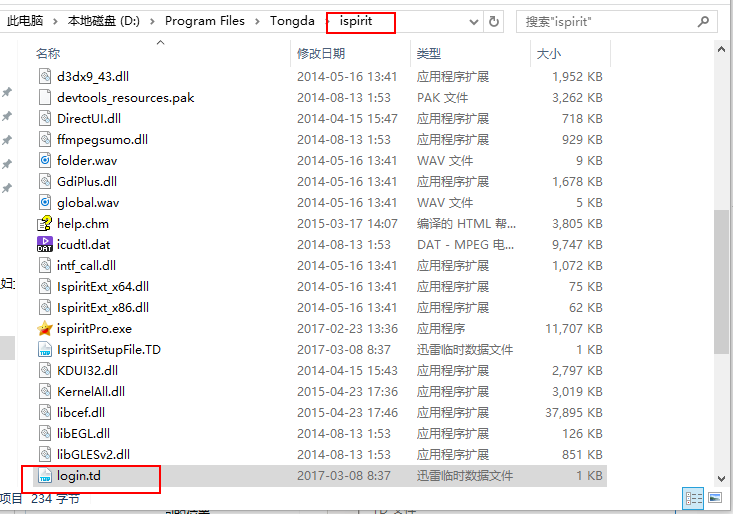Go to 此电脑 in the breadcrumb
The width and height of the screenshot is (733, 514).
tap(25, 21)
